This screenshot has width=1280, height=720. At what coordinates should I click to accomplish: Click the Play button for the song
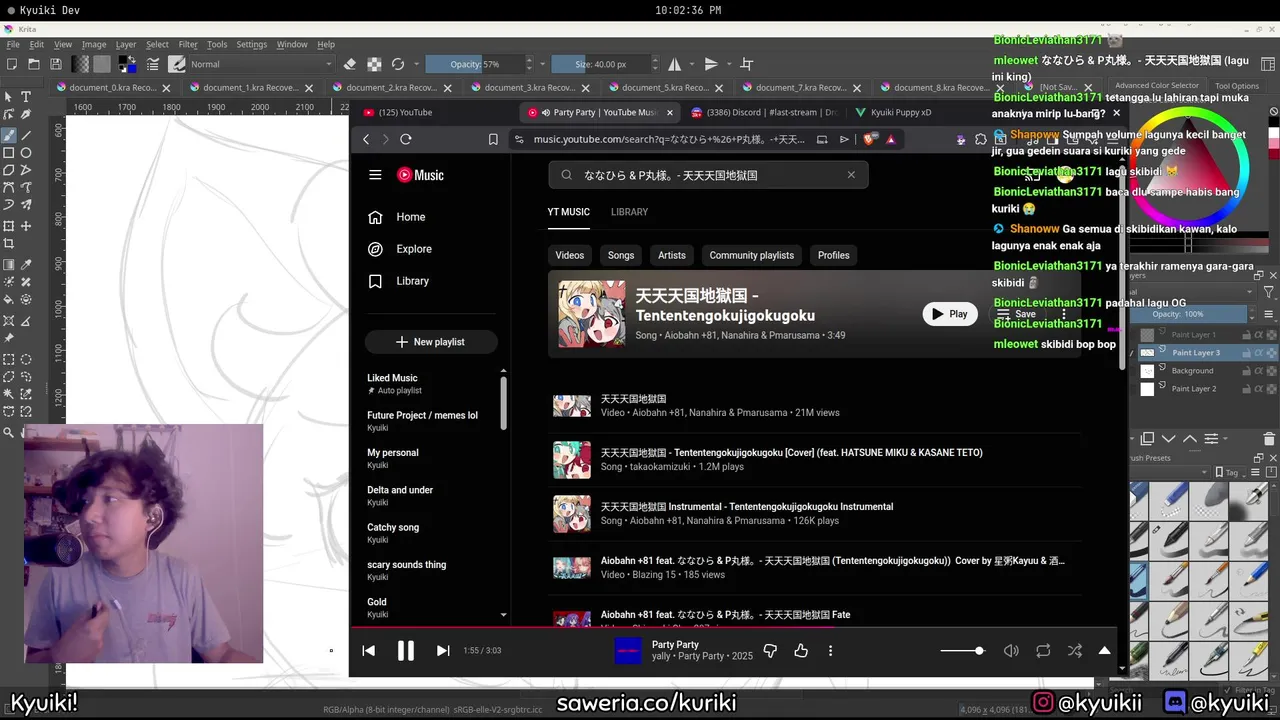pos(950,314)
